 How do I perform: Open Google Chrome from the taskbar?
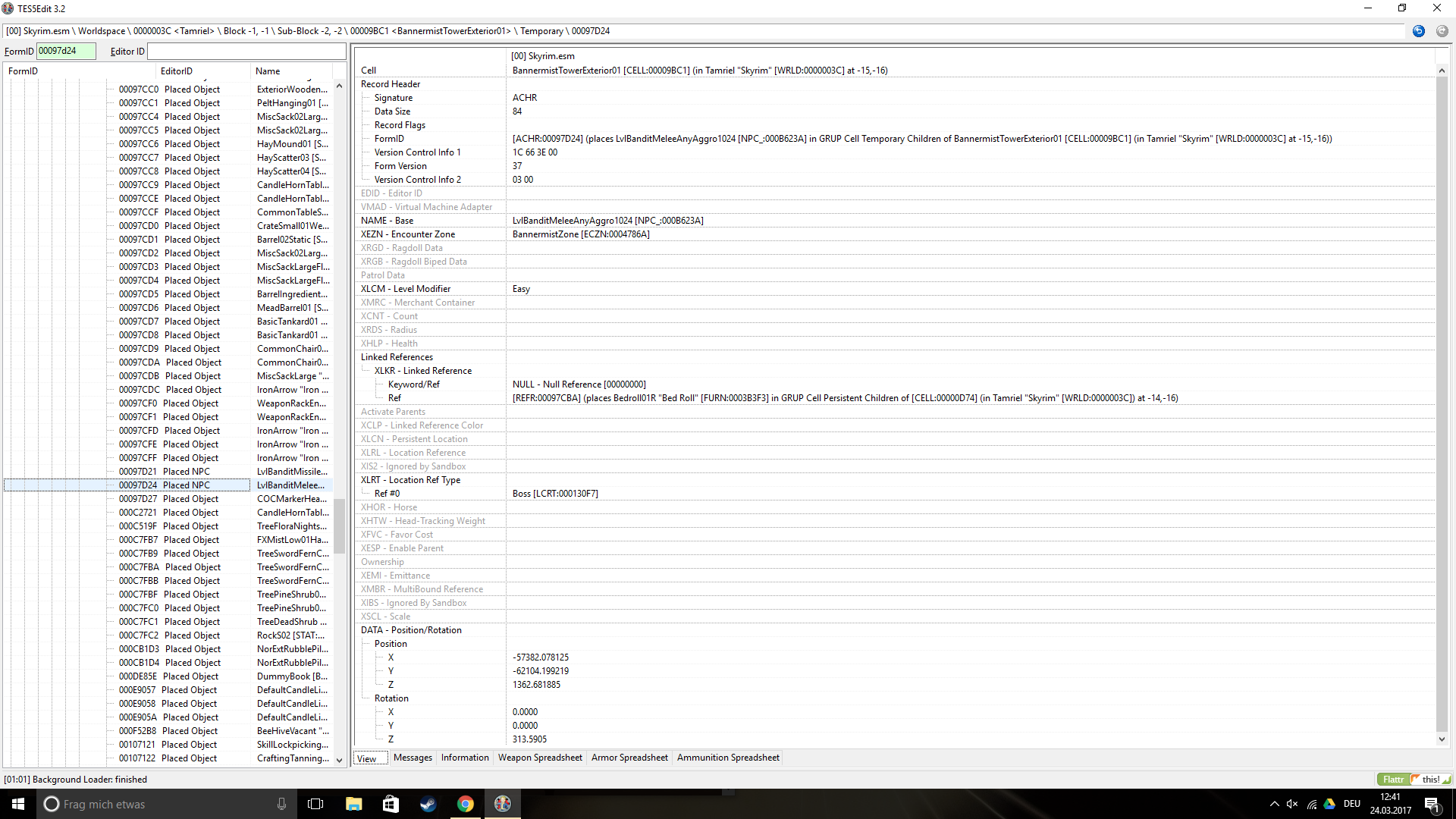[x=466, y=804]
